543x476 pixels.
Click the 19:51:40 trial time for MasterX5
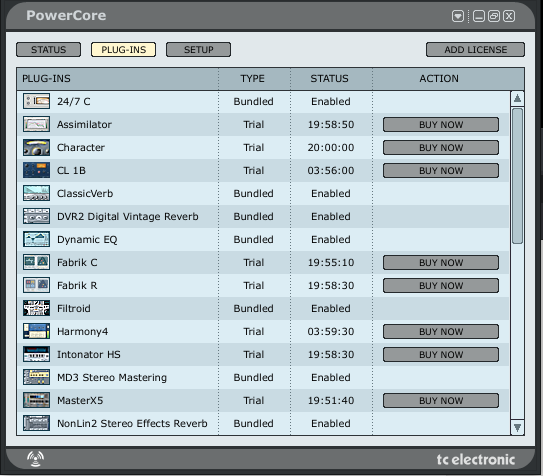point(331,401)
